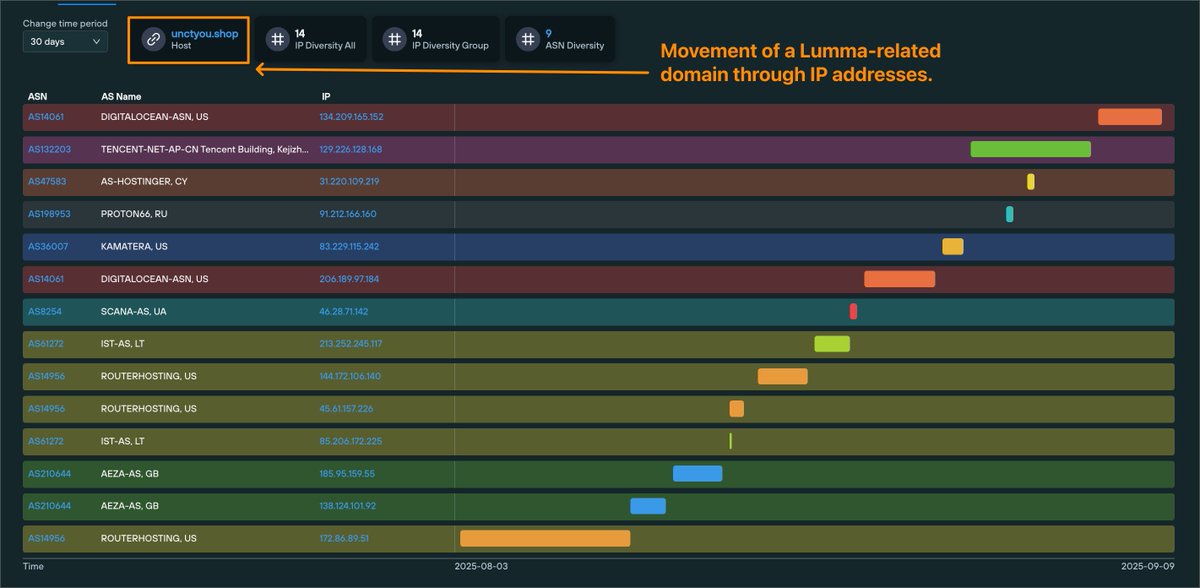This screenshot has height=588, width=1200.
Task: Click the hash icon on IP Diversity All card
Action: (278, 39)
